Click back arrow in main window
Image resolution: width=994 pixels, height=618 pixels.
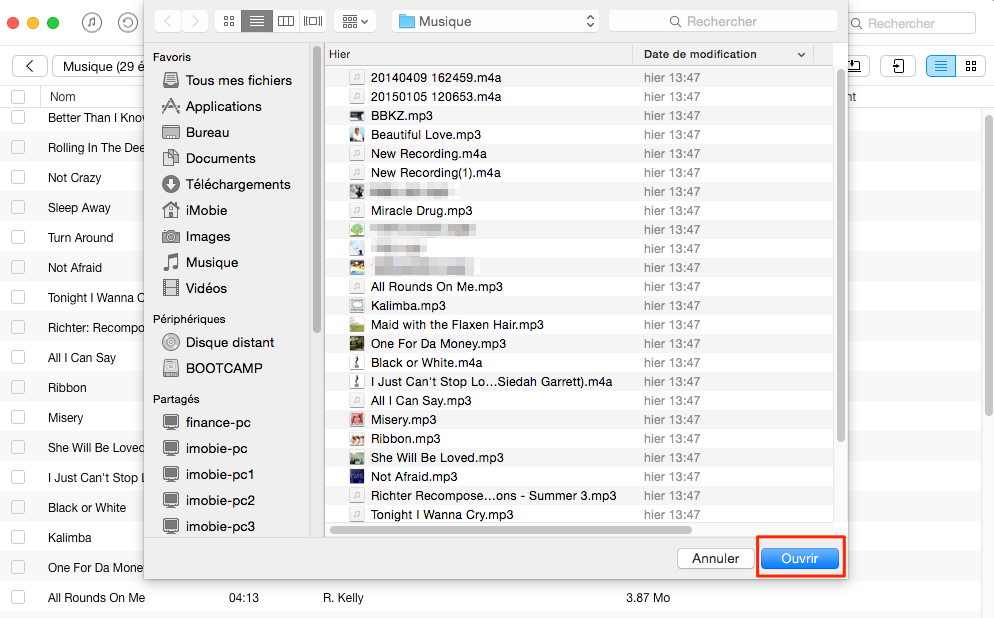30,66
